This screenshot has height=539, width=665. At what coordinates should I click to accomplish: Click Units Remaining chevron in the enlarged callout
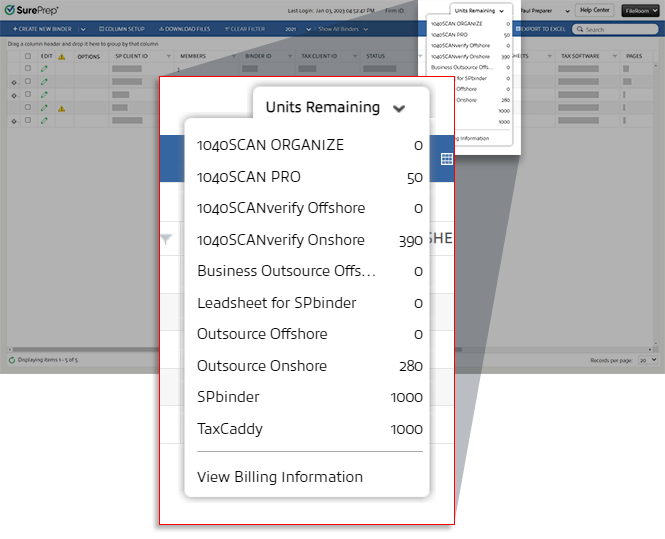coord(399,108)
